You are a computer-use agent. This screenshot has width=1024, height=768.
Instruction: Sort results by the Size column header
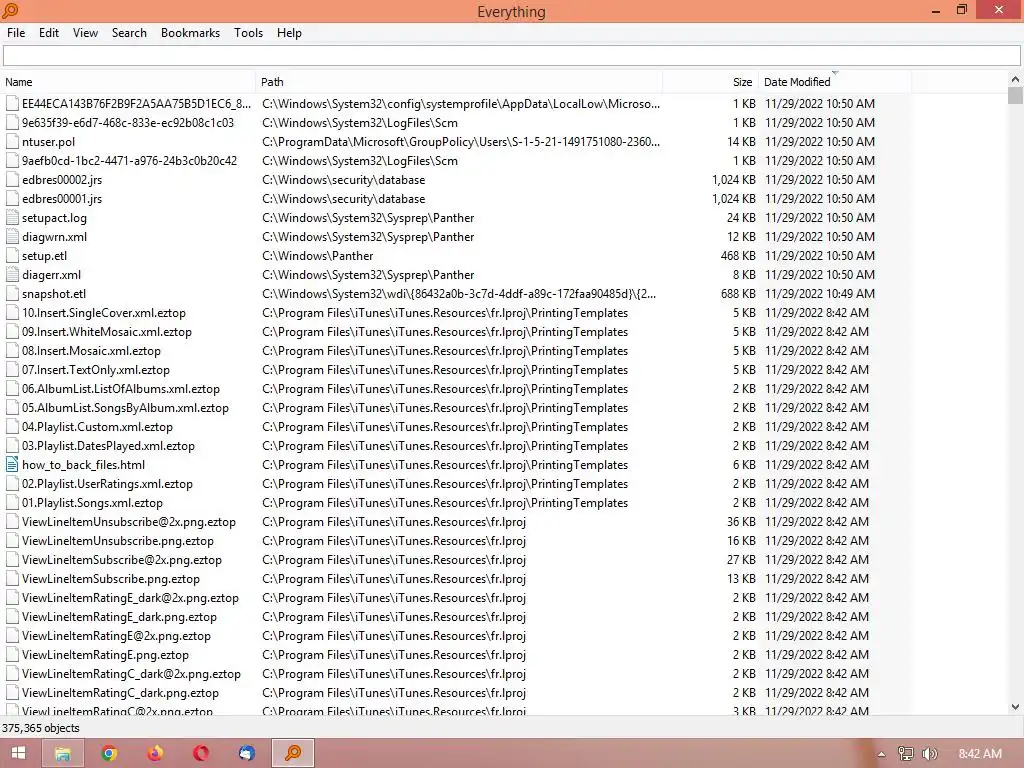tap(711, 82)
